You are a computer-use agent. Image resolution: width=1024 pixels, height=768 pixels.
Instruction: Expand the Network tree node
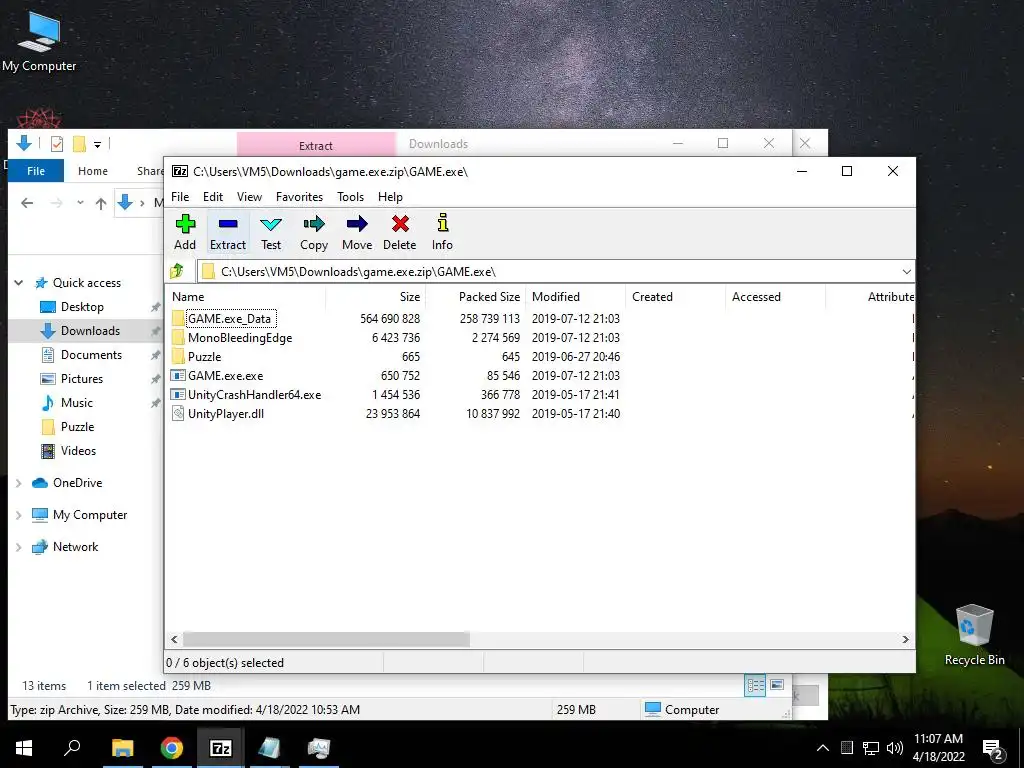pyautogui.click(x=18, y=547)
